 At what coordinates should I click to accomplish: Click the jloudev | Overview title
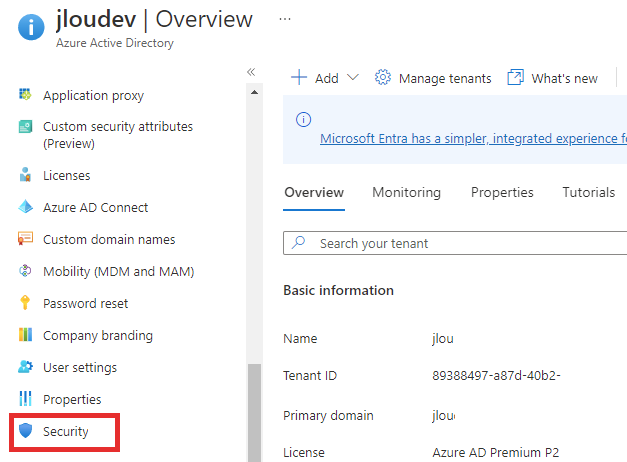(x=154, y=20)
